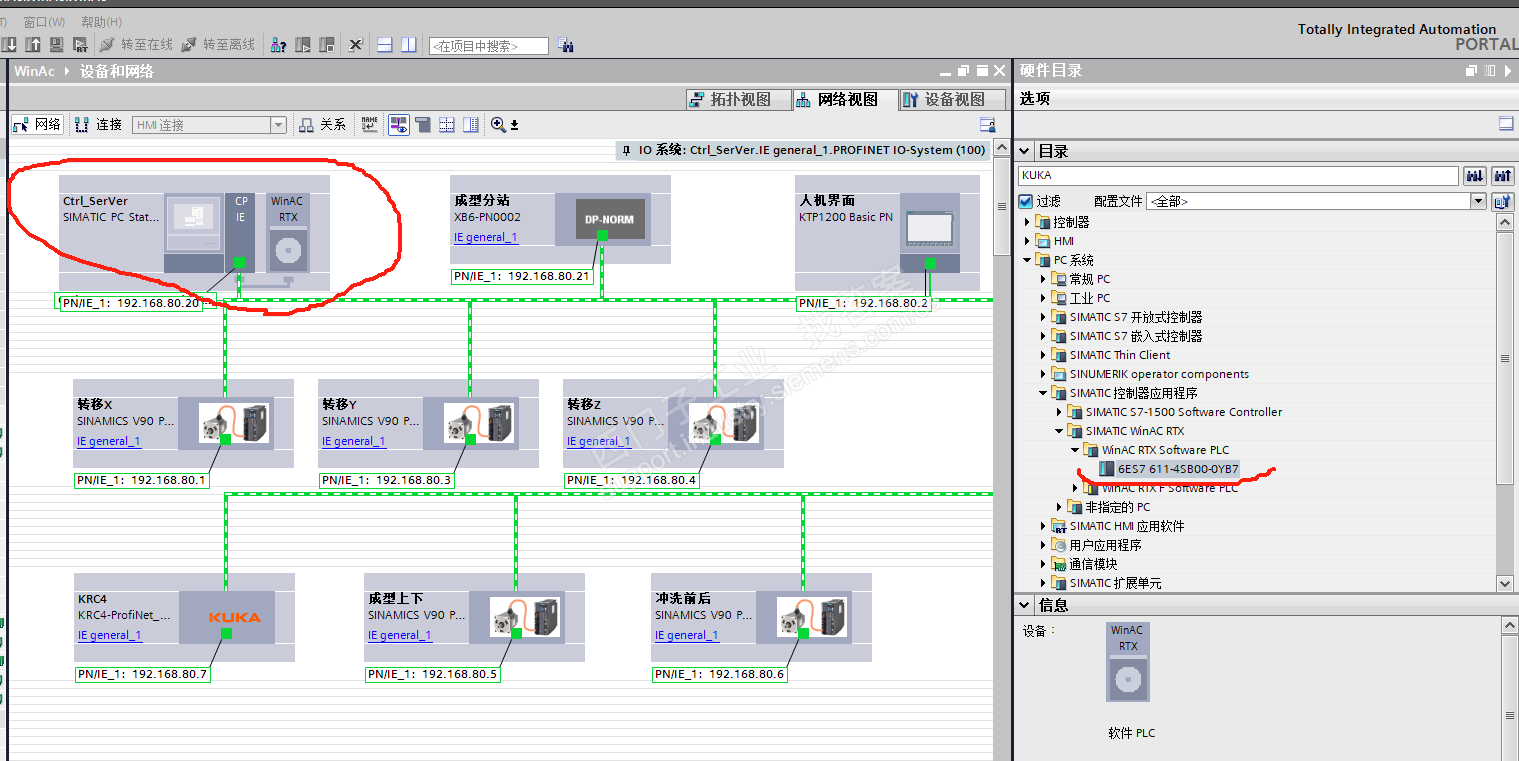
Task: Click the start CPU icon
Action: tap(303, 45)
